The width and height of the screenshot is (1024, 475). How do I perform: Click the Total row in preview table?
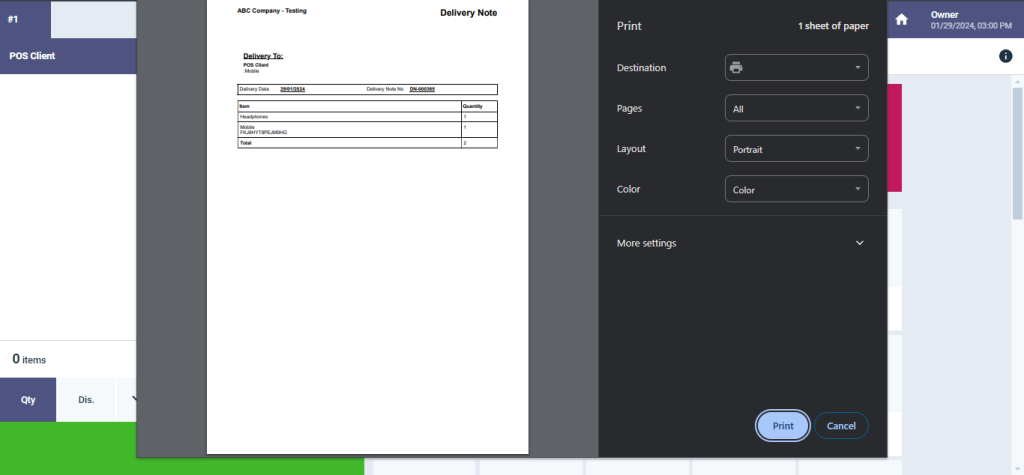(x=368, y=143)
